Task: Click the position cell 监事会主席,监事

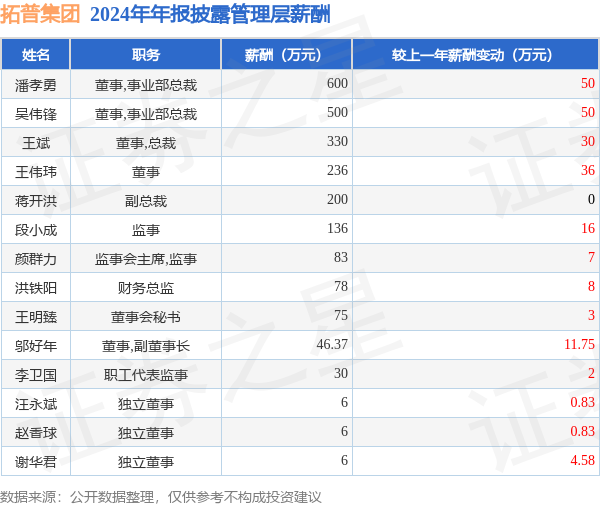Action: click(146, 259)
